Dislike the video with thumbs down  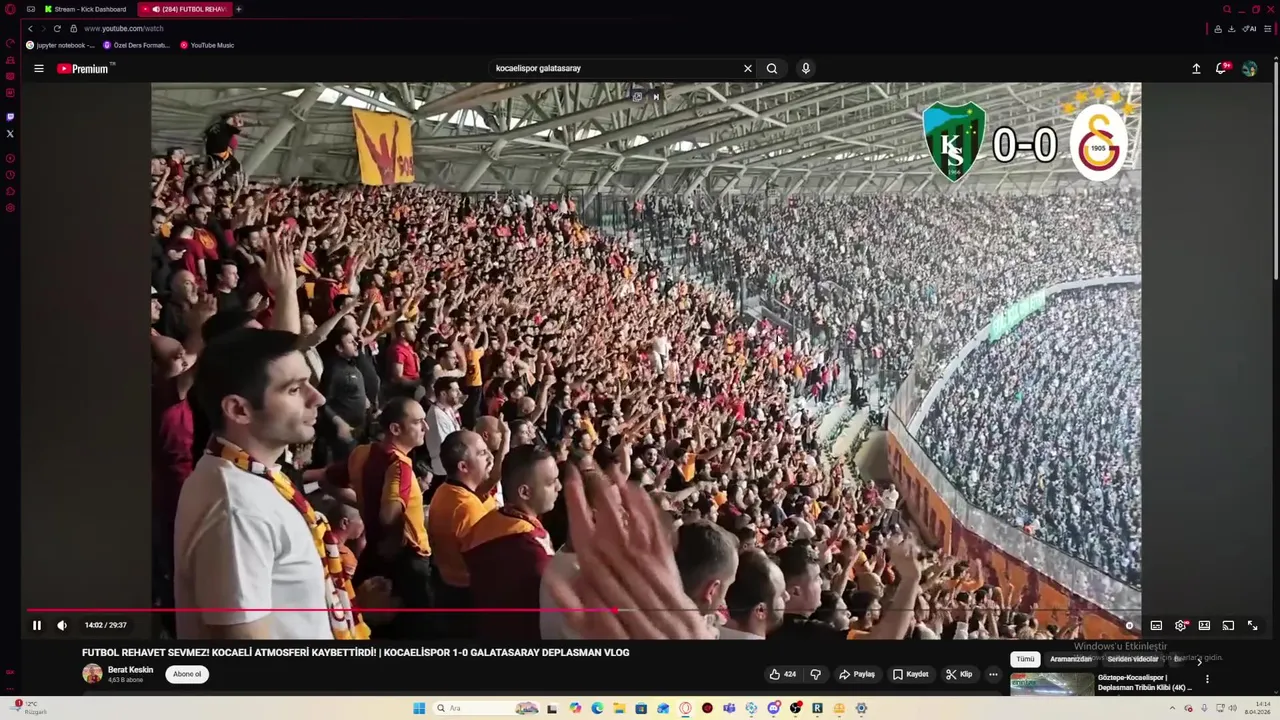pos(815,674)
